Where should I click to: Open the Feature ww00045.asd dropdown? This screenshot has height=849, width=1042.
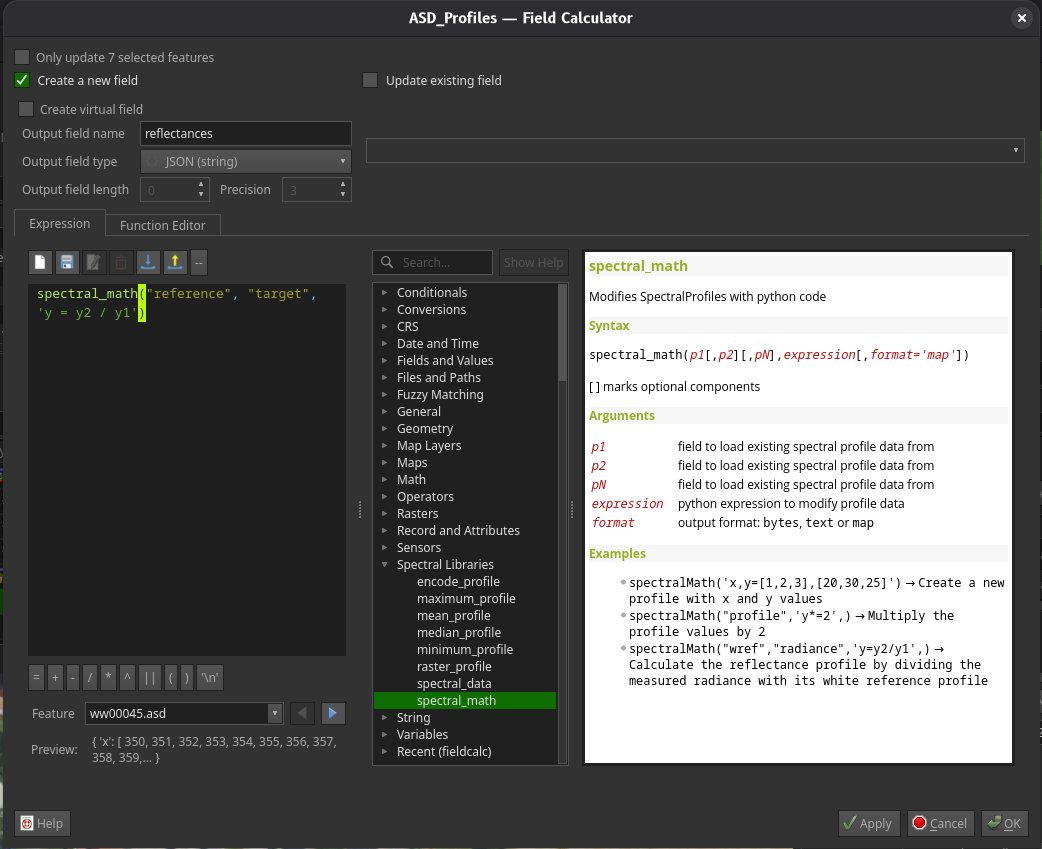coord(184,713)
